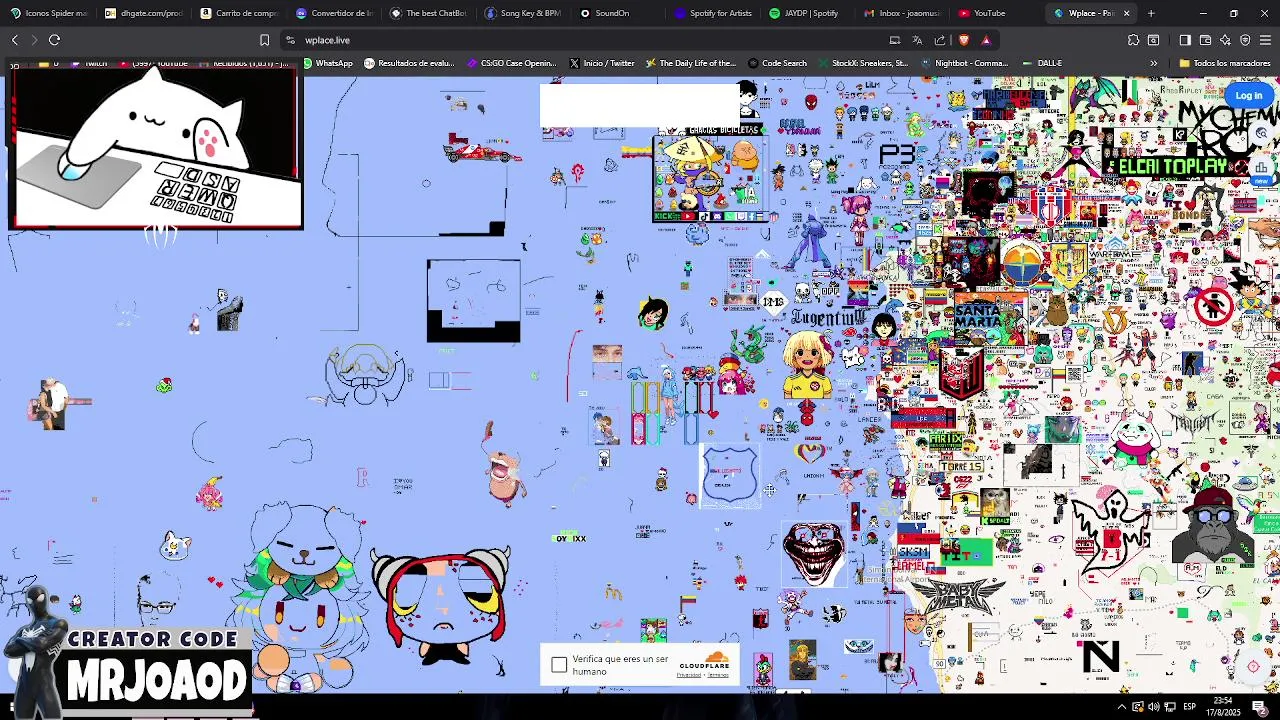
Task: Open site settings icon beside wplace.live
Action: coord(290,40)
